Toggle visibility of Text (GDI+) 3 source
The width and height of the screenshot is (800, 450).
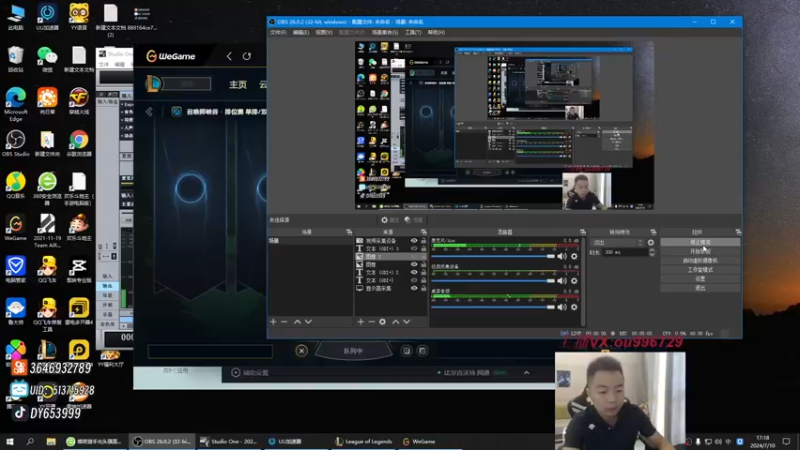(414, 249)
